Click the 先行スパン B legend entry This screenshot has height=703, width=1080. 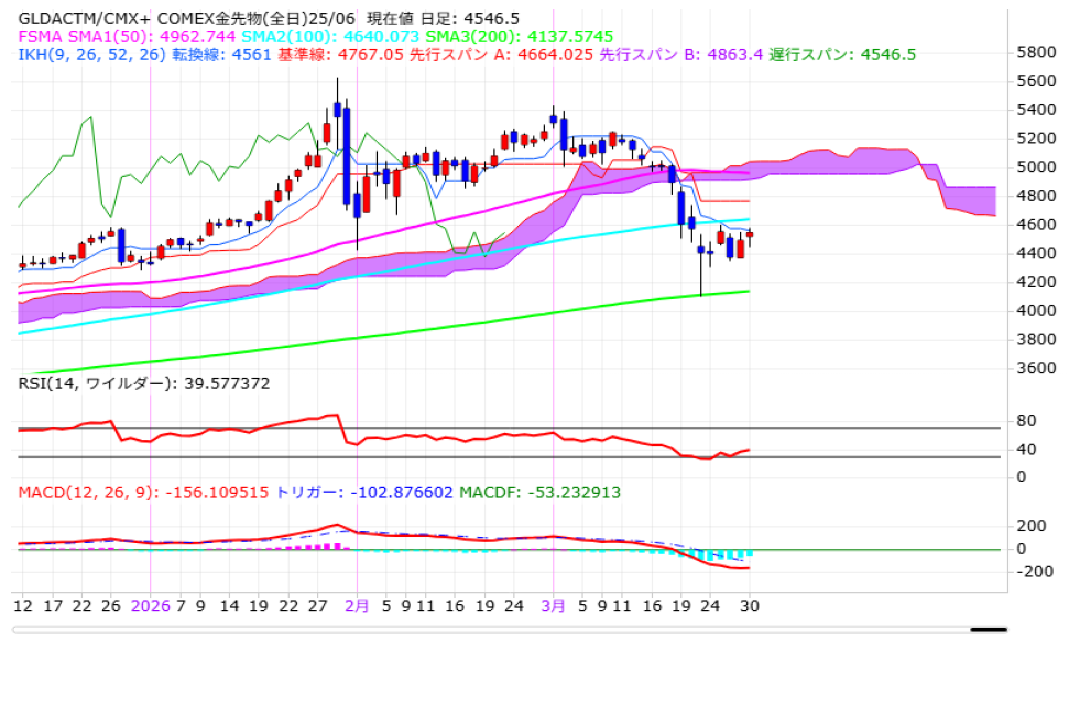pos(681,54)
